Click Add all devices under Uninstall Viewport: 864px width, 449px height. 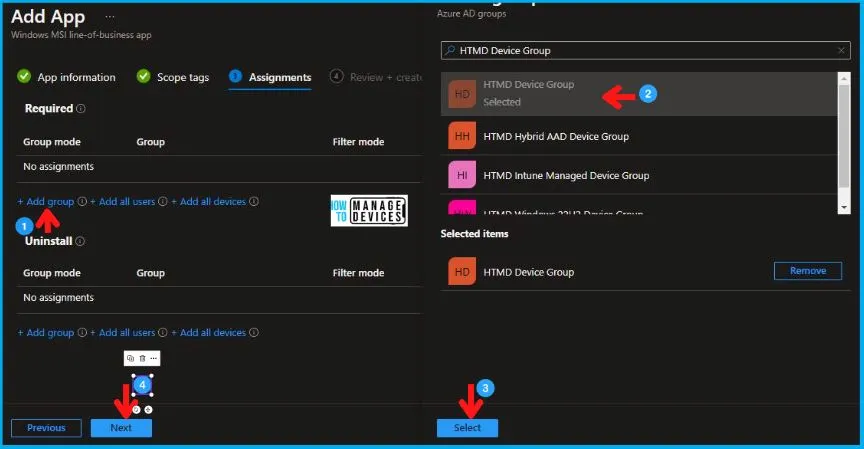coord(209,333)
